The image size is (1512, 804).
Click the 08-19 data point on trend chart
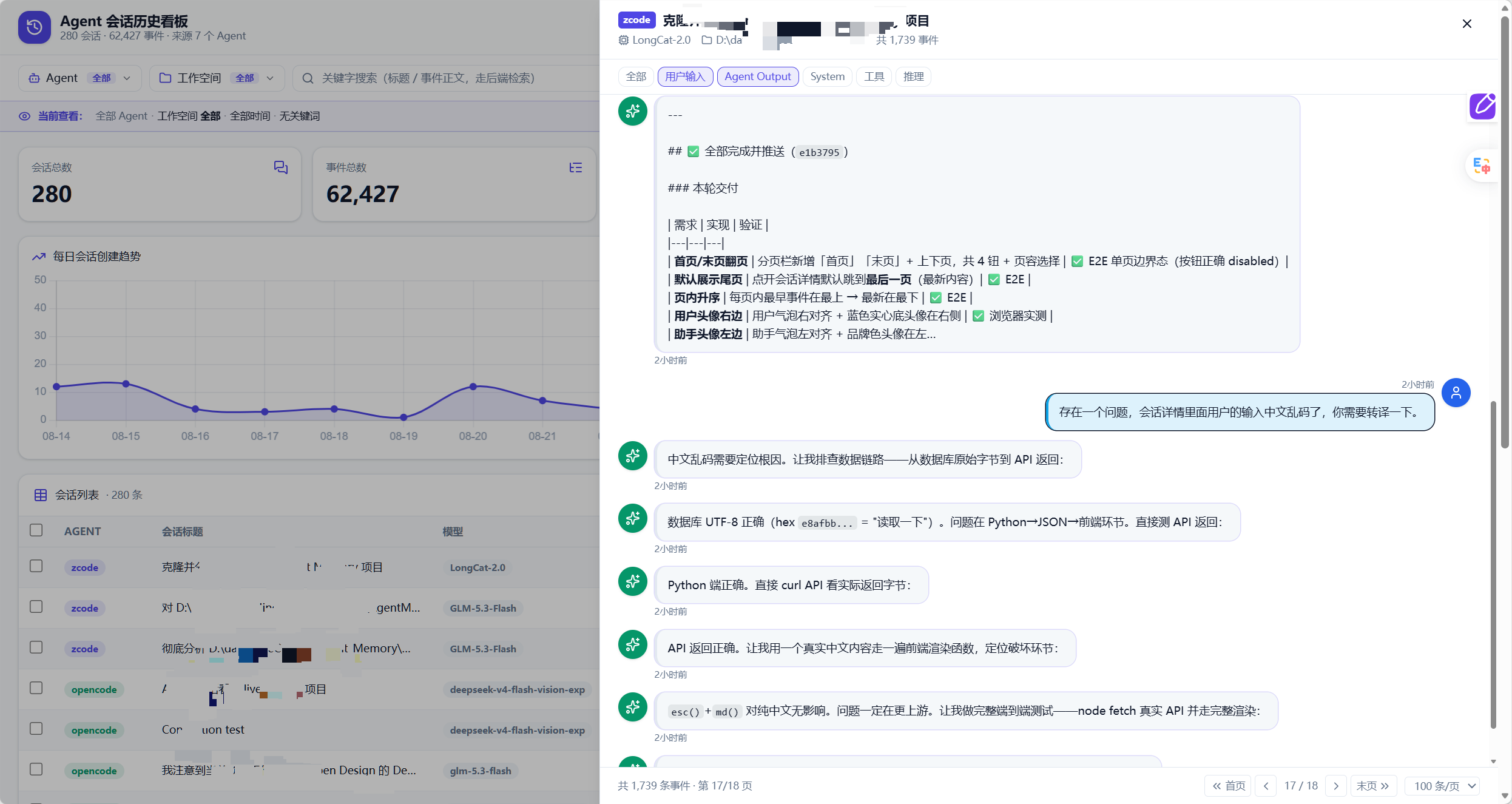[403, 417]
